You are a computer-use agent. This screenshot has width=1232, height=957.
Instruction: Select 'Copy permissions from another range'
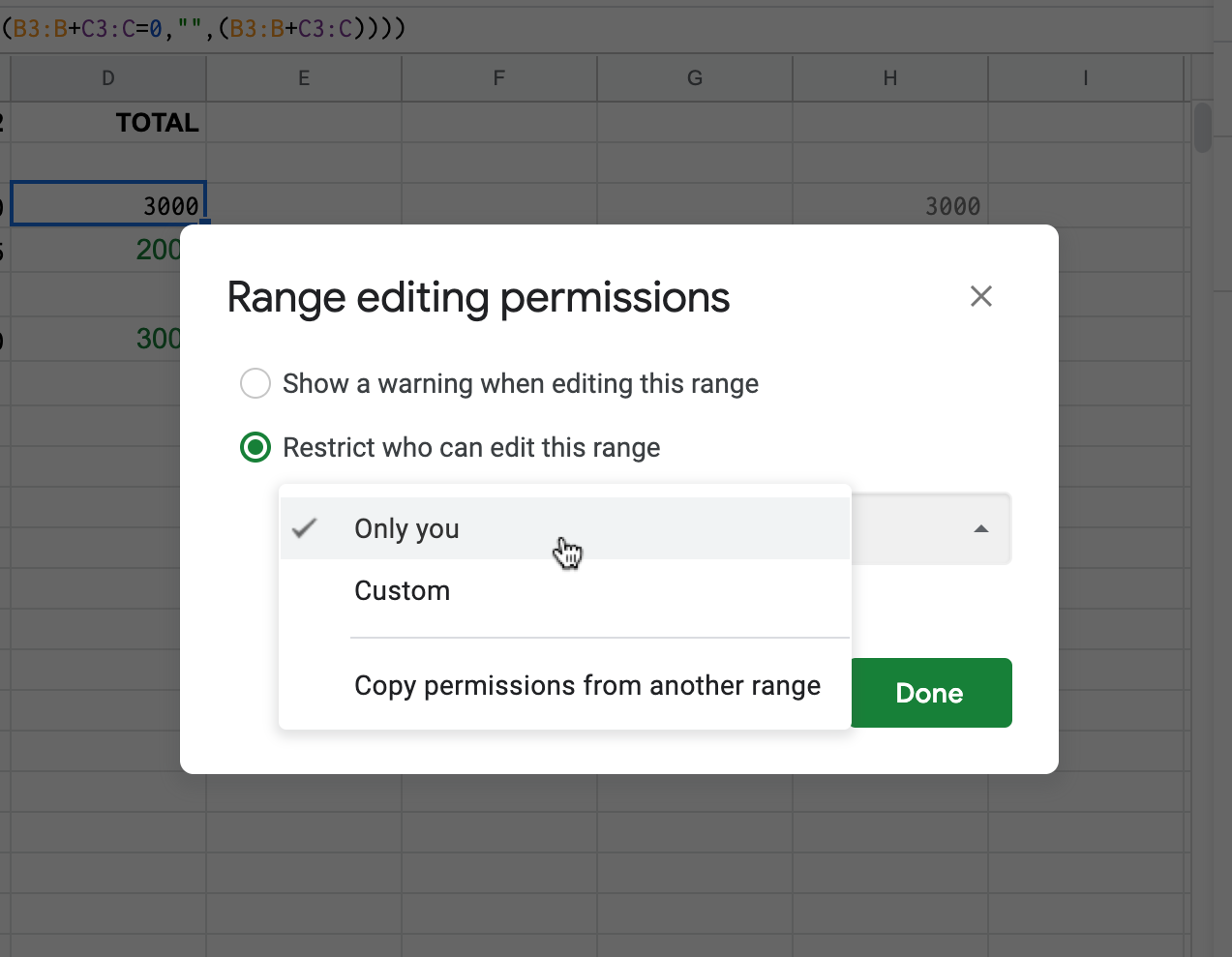coord(586,685)
